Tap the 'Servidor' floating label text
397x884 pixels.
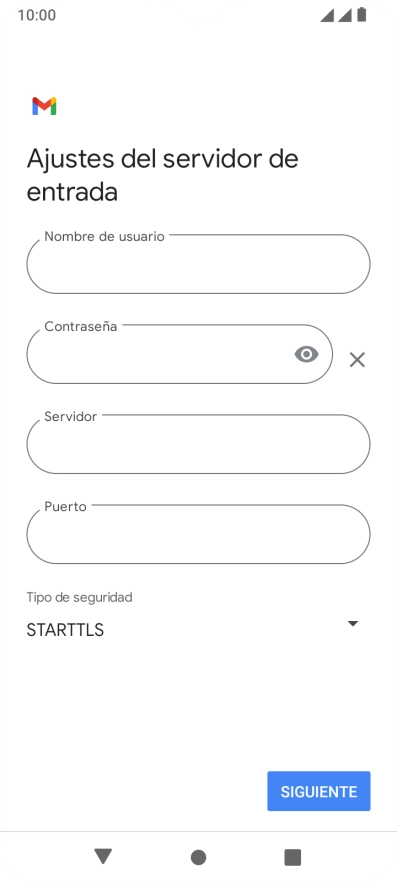[x=71, y=417]
